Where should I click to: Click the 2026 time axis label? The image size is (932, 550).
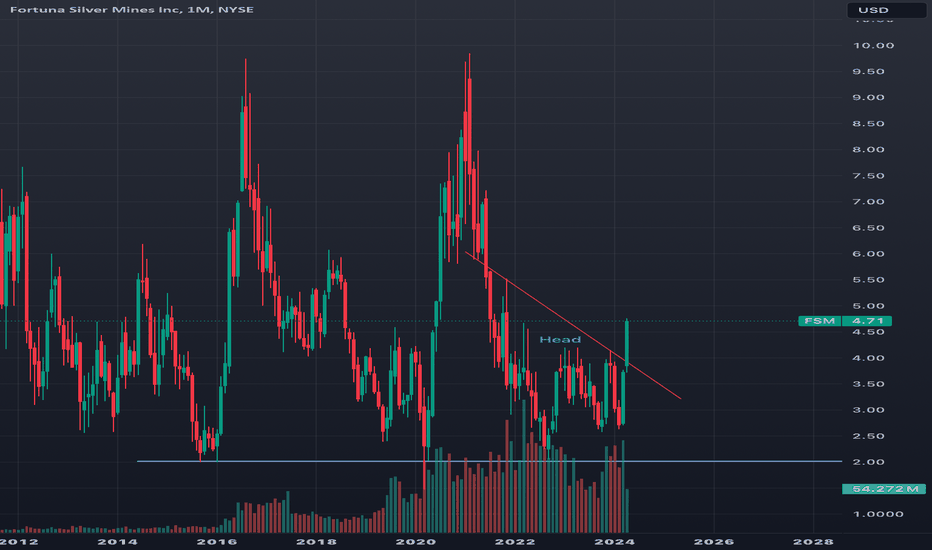[x=714, y=542]
